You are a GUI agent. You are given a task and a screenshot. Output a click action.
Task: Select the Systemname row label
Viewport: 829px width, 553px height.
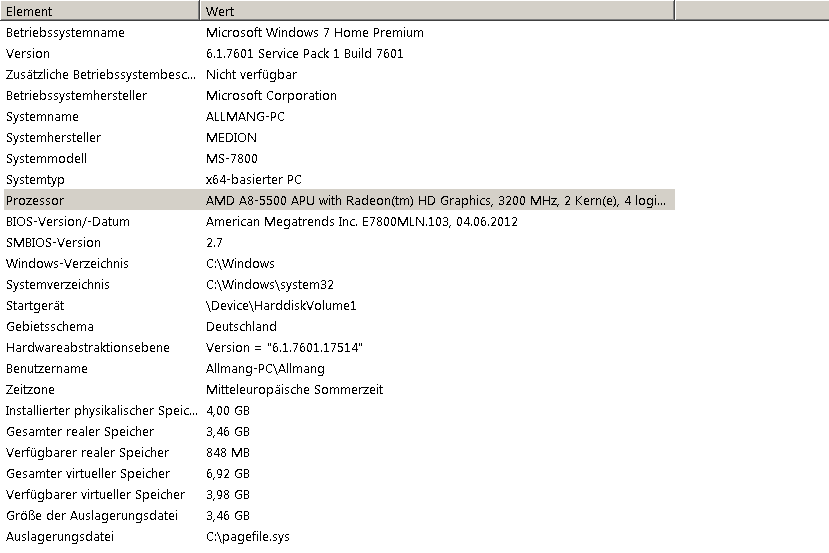pos(42,117)
